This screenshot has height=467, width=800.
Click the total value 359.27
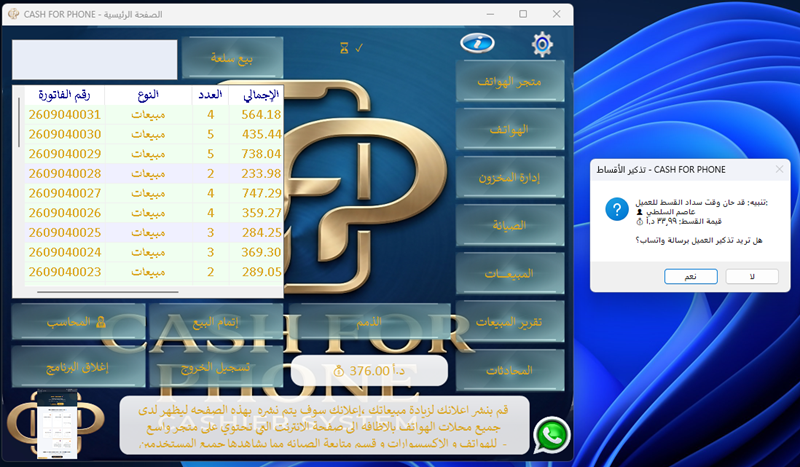tap(261, 213)
